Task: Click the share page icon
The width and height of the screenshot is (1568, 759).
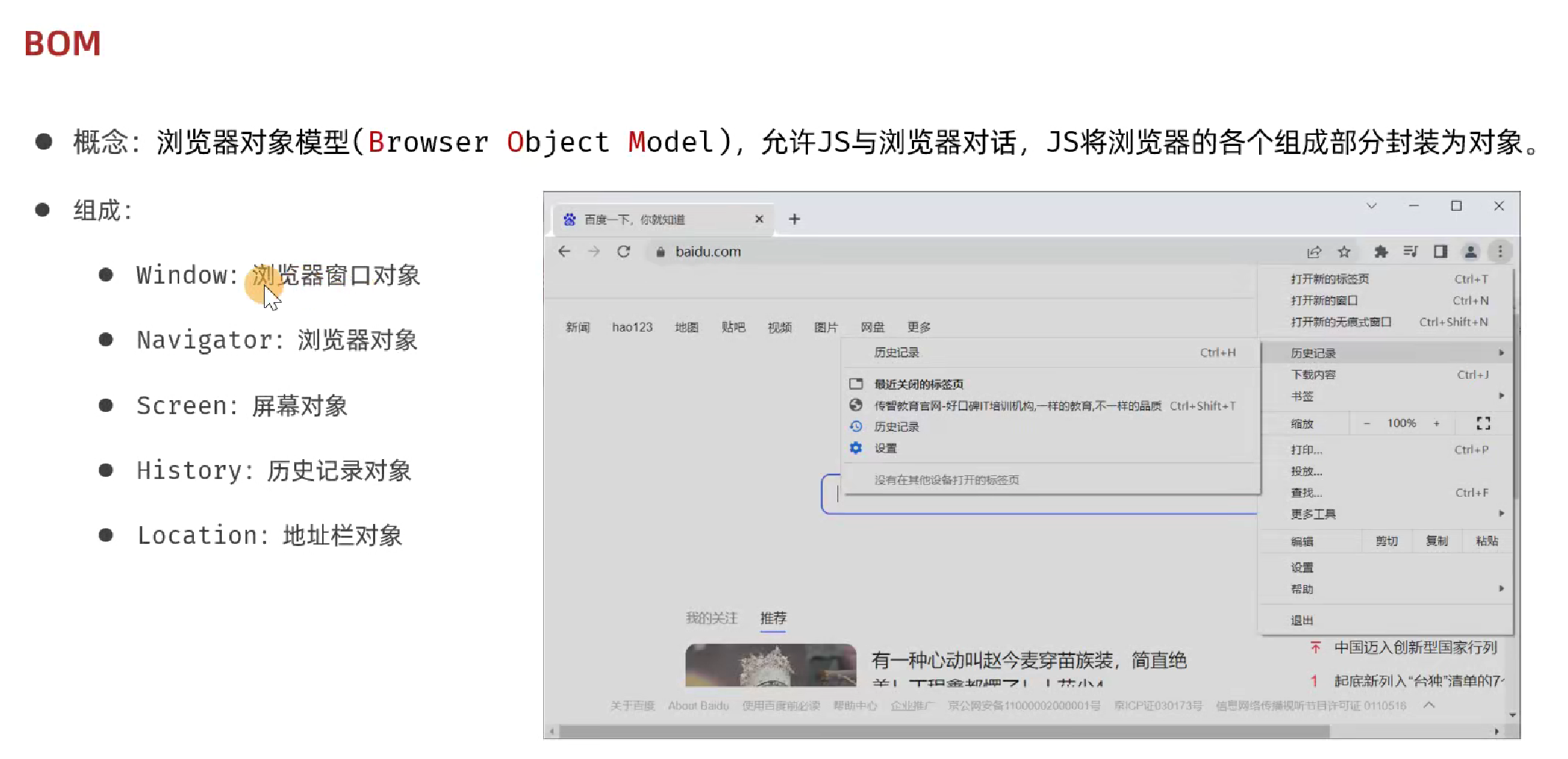Action: coord(1314,252)
